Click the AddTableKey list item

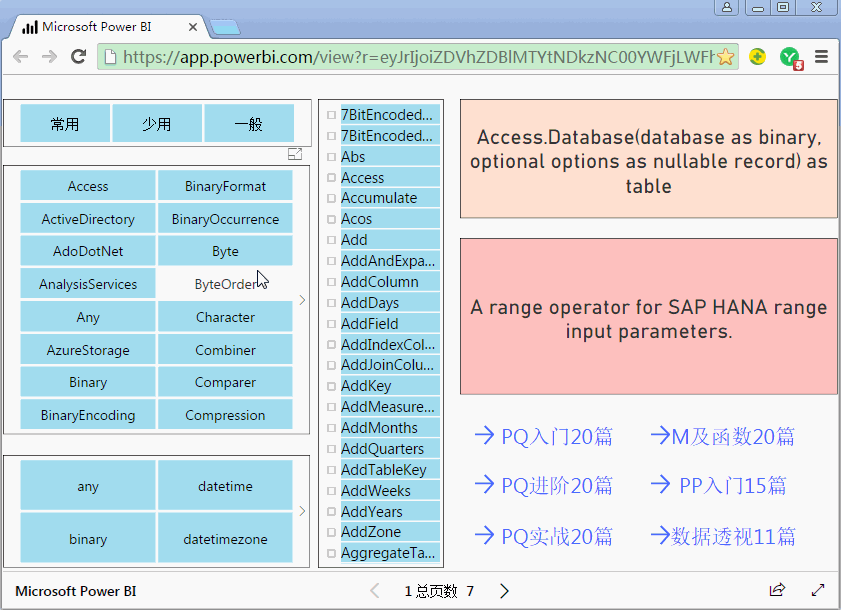[390, 469]
